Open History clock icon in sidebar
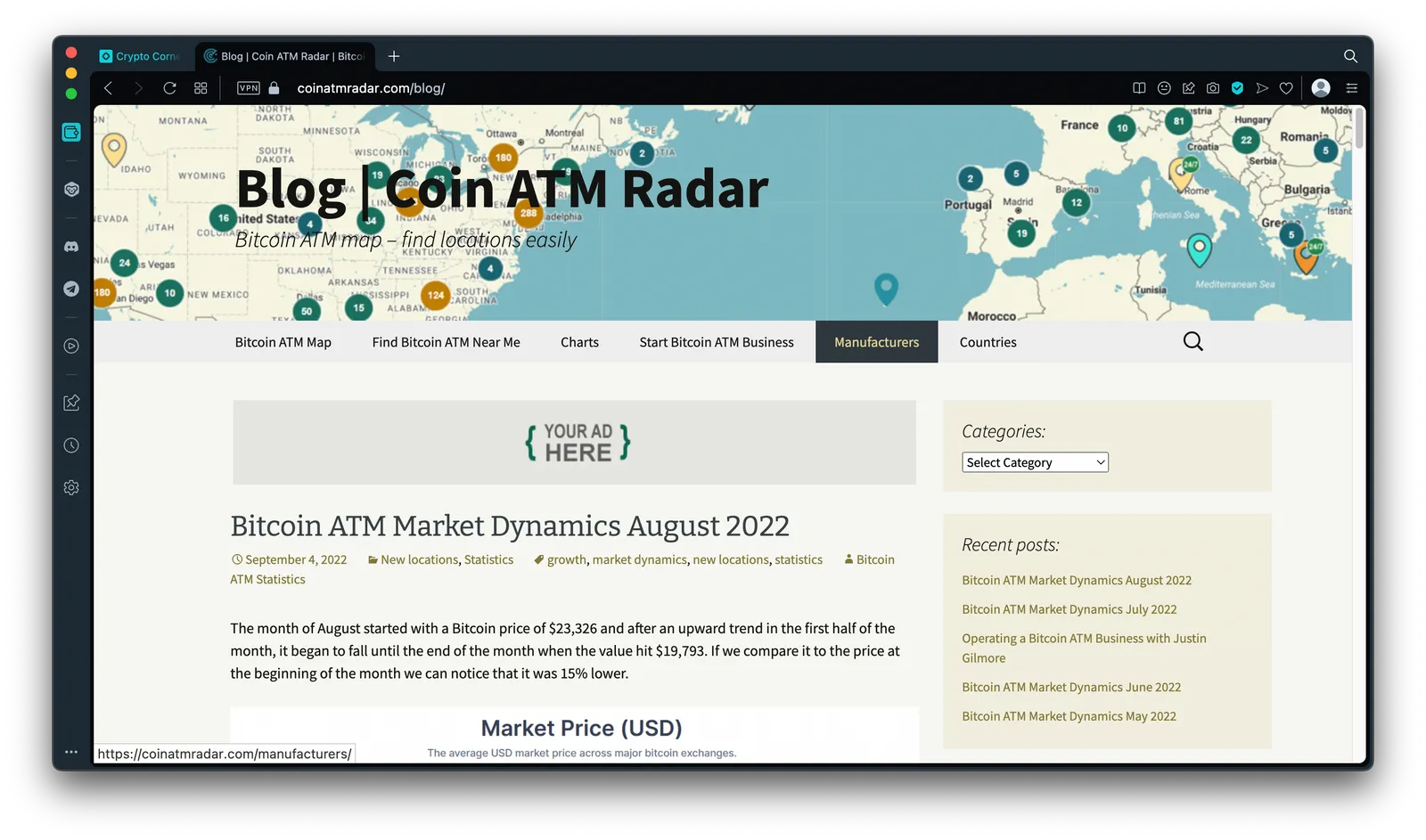This screenshot has height=840, width=1426. point(71,445)
